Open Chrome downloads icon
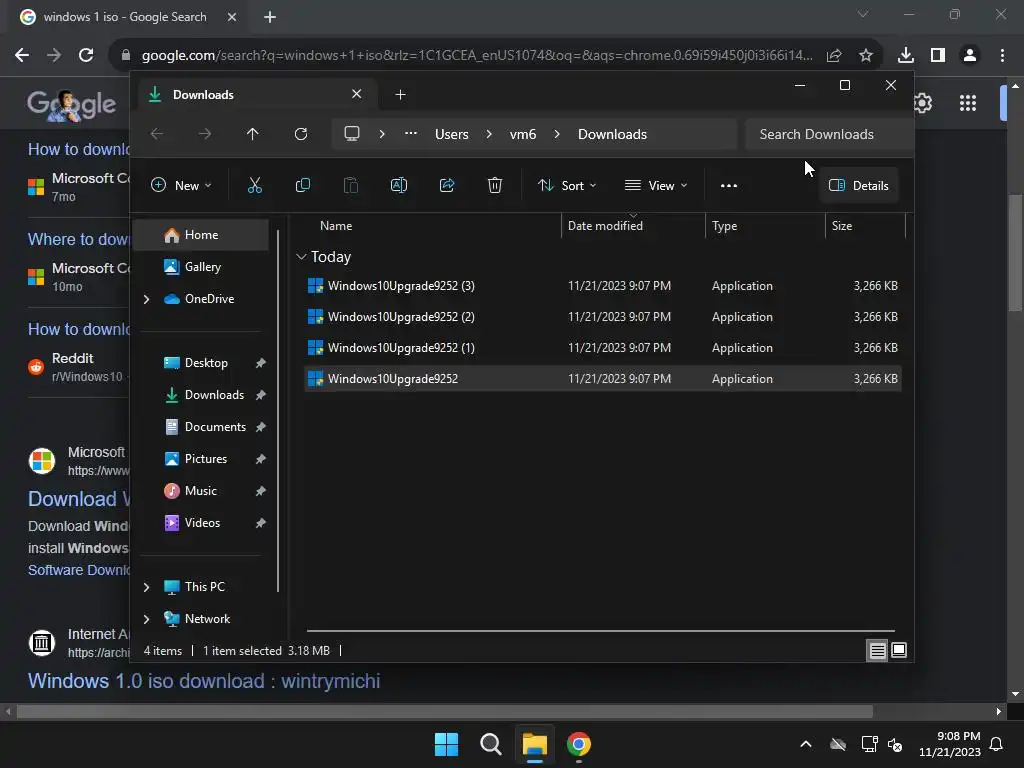Viewport: 1024px width, 768px height. pos(906,55)
